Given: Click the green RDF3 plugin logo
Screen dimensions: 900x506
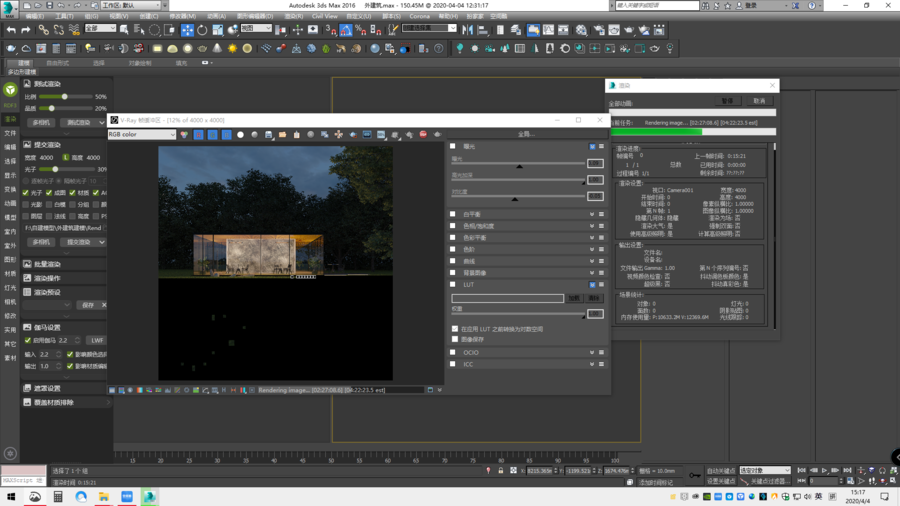Looking at the screenshot, I should click(10, 90).
